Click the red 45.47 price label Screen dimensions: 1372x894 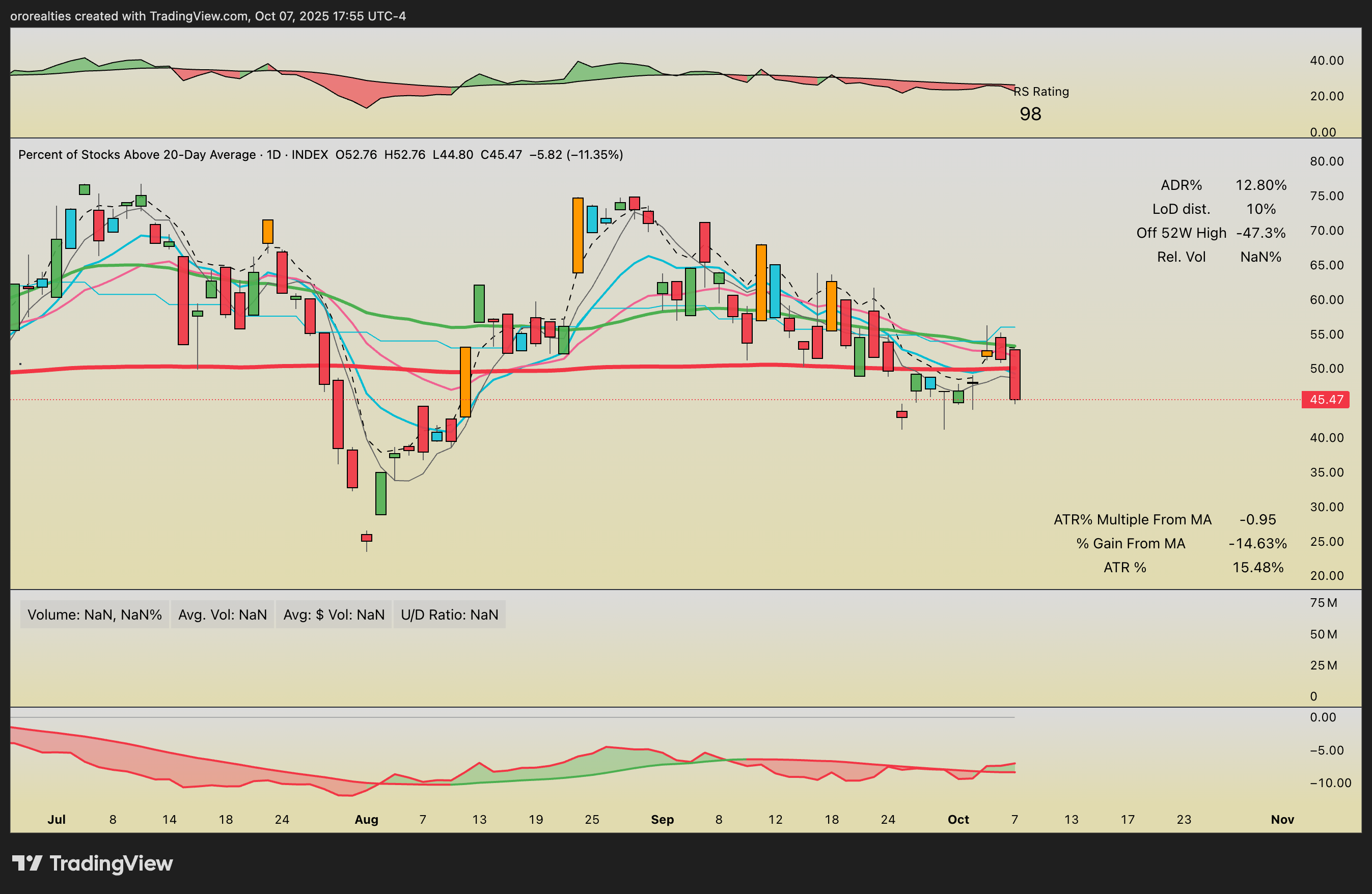tap(1325, 400)
